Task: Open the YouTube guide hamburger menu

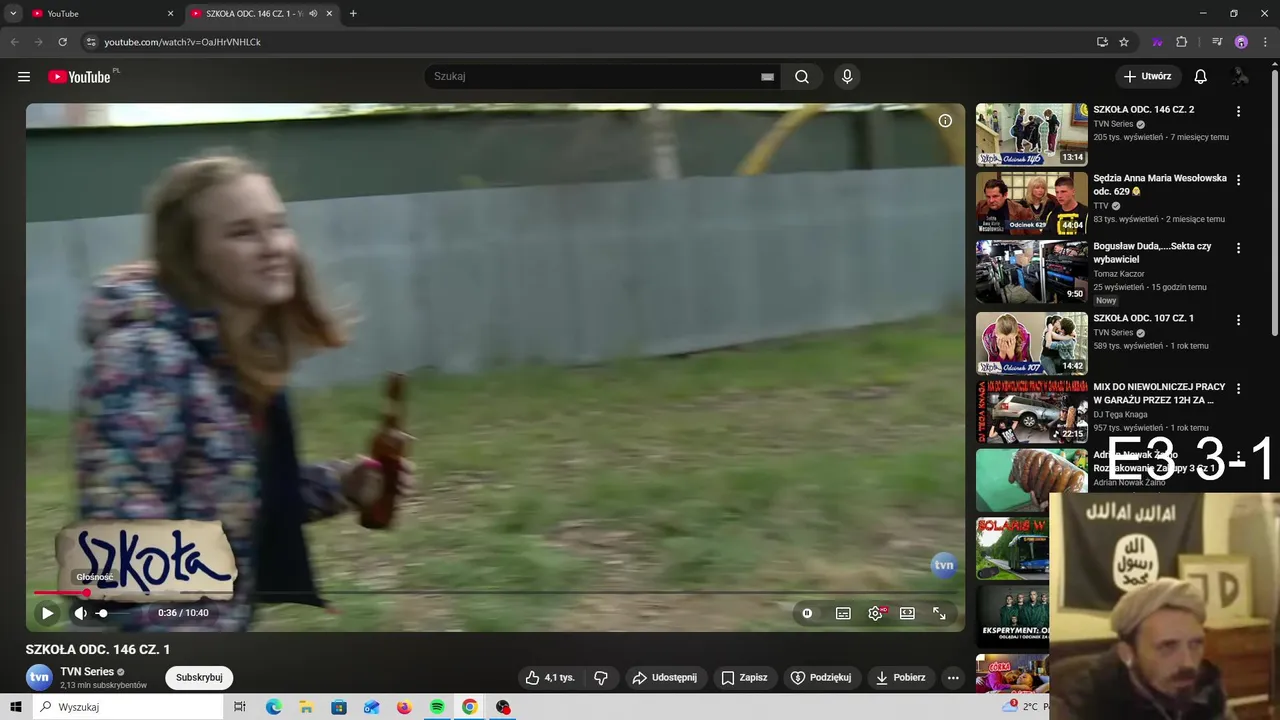Action: pyautogui.click(x=24, y=77)
